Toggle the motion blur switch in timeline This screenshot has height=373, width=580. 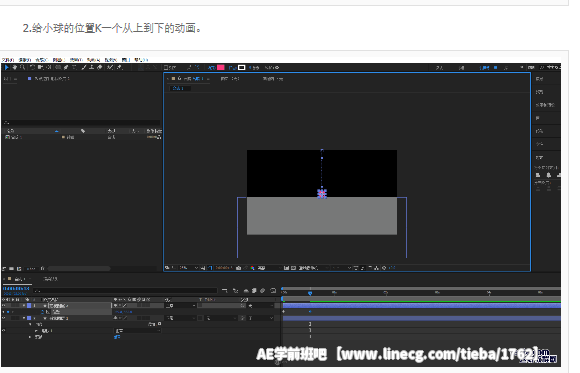[262, 291]
